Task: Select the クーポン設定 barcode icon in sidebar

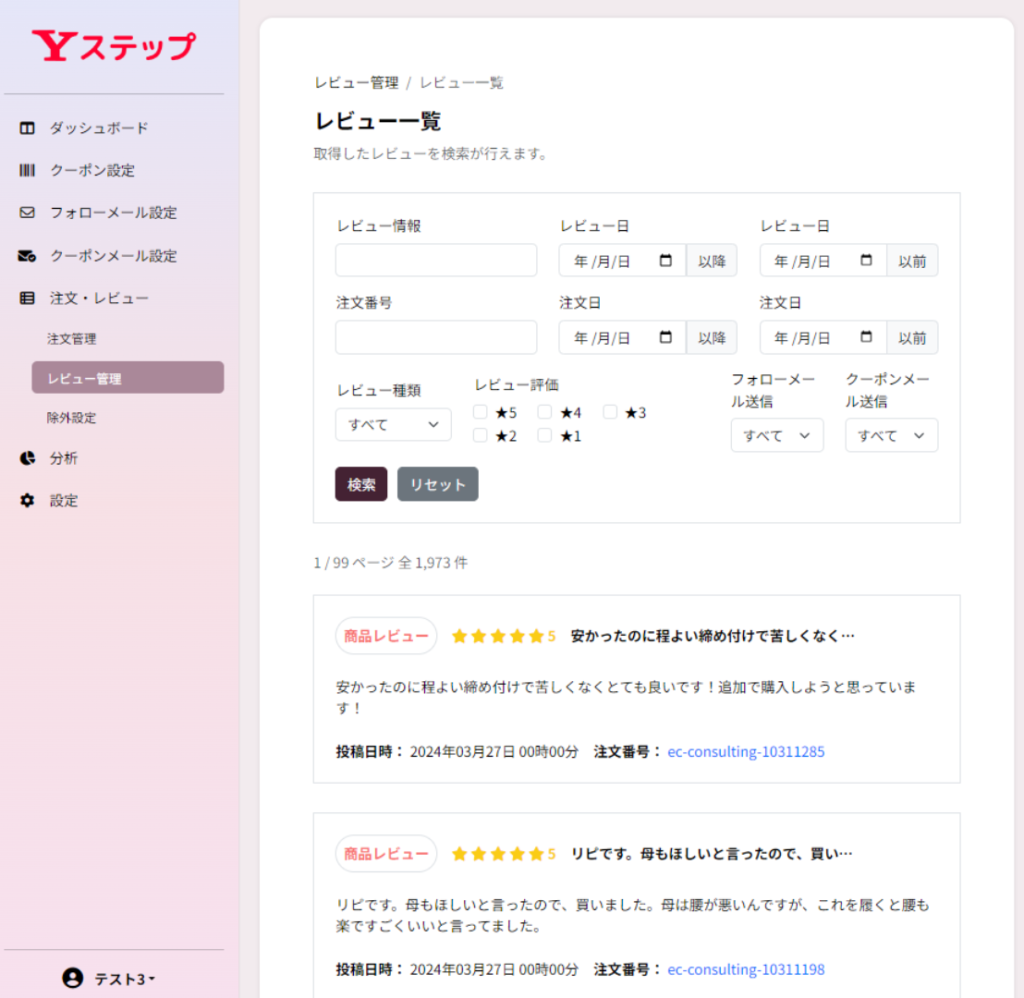Action: [26, 170]
